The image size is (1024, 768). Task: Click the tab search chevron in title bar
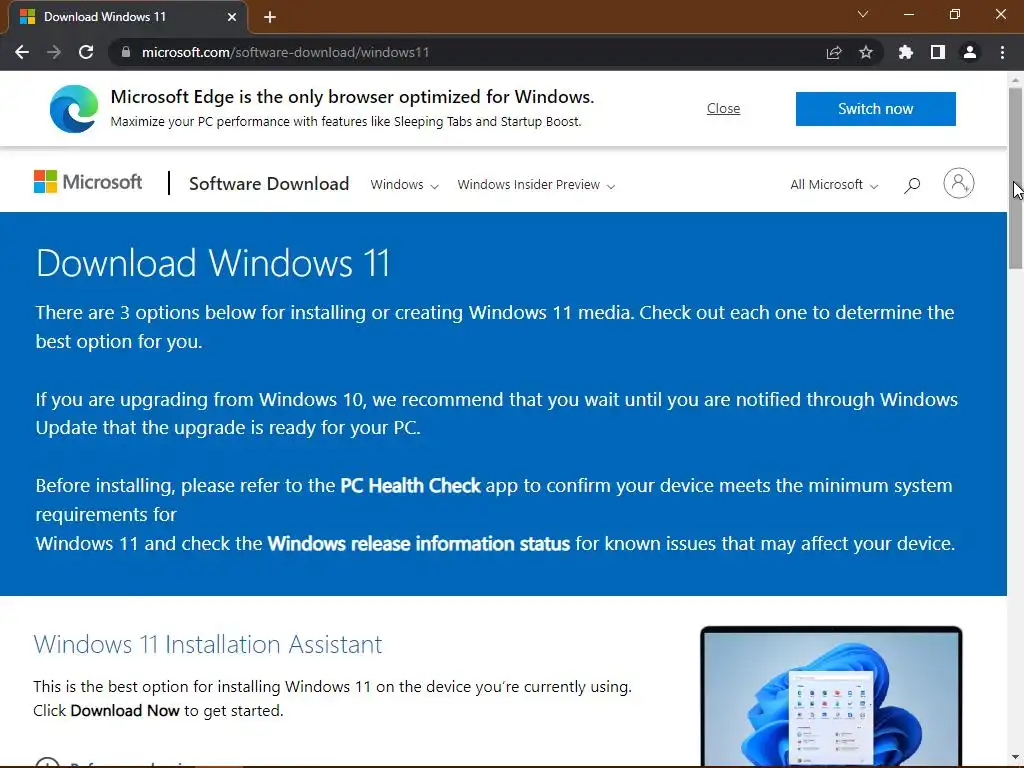863,14
